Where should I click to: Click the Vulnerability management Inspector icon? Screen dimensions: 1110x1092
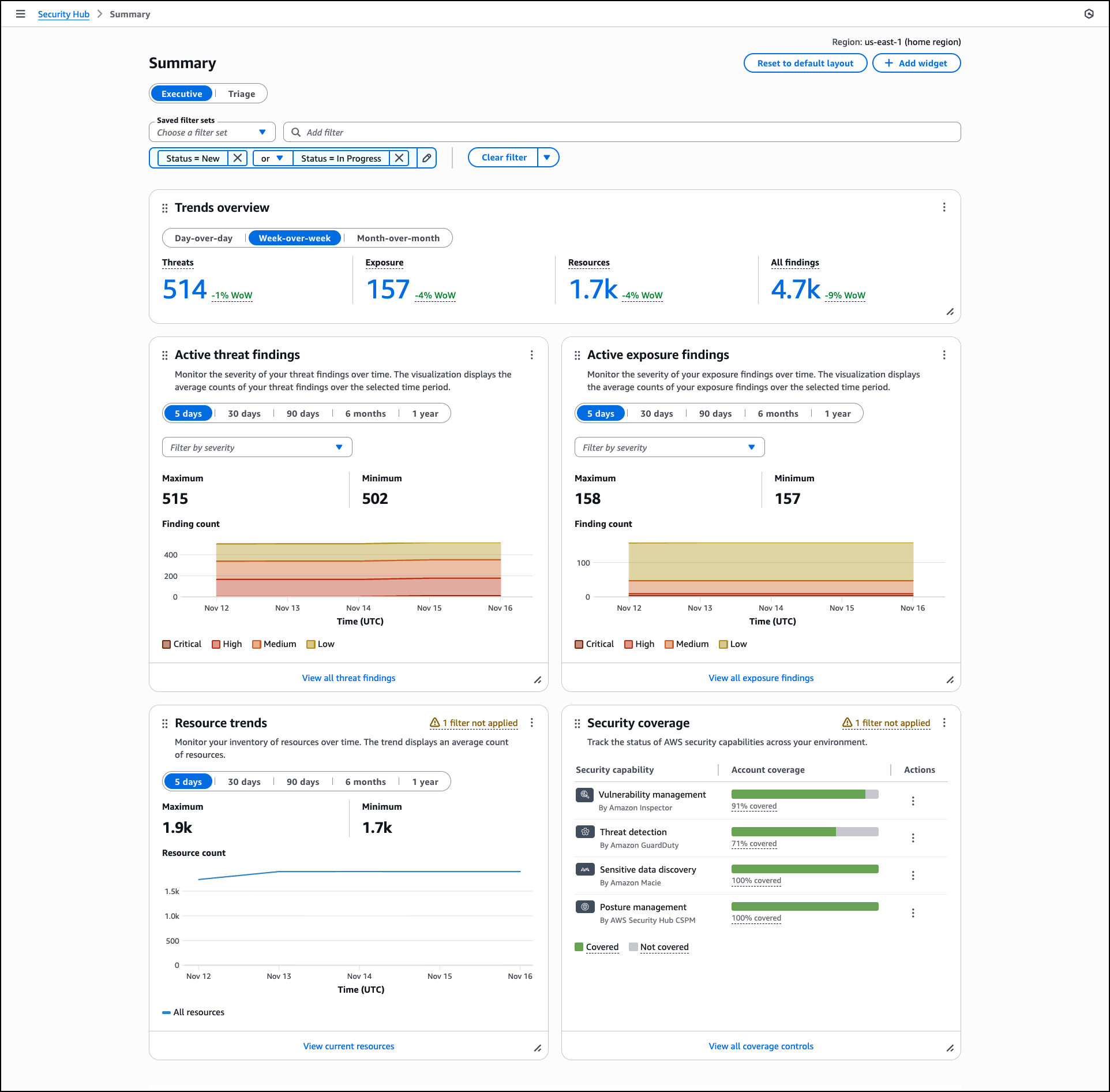point(584,795)
